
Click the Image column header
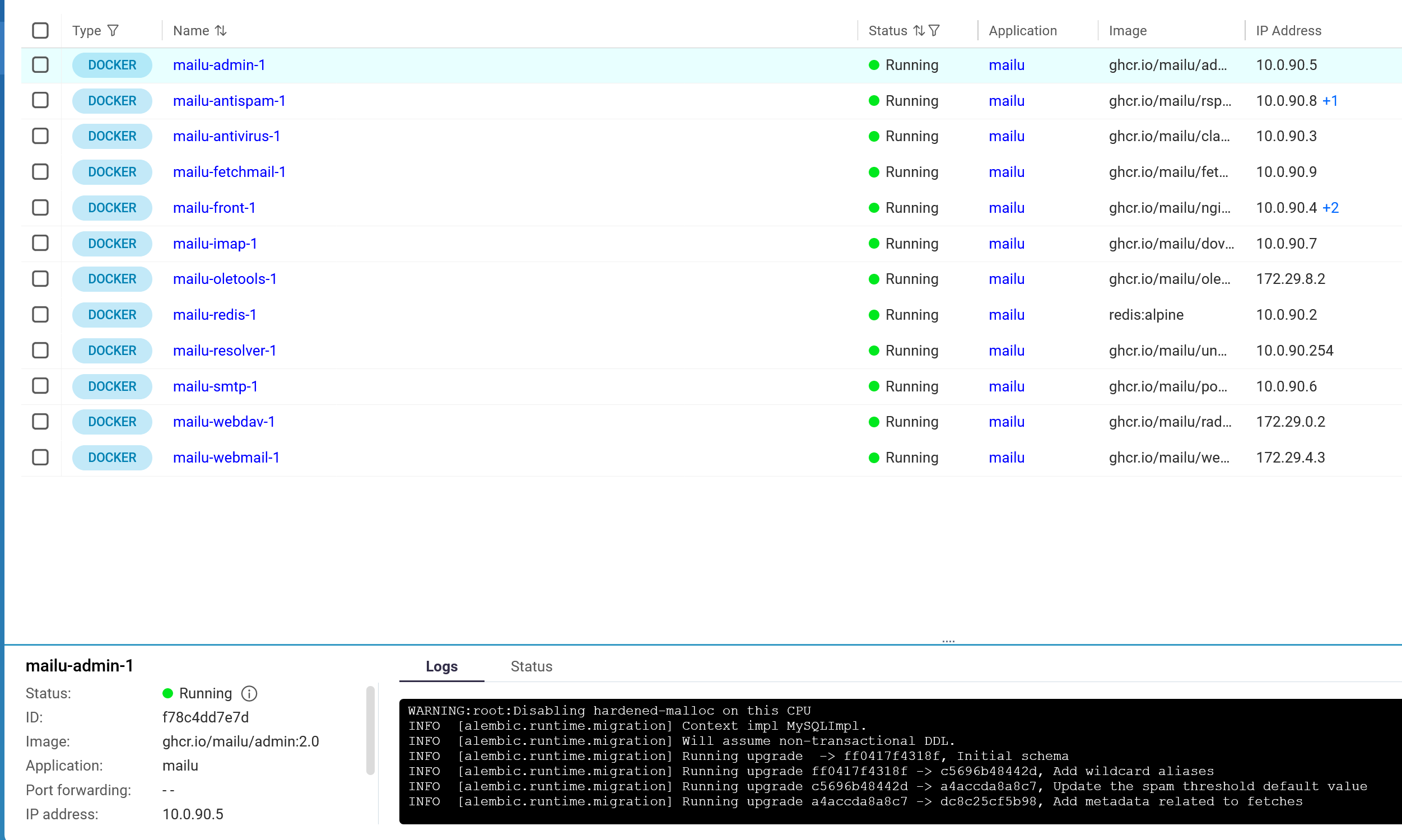click(1128, 31)
